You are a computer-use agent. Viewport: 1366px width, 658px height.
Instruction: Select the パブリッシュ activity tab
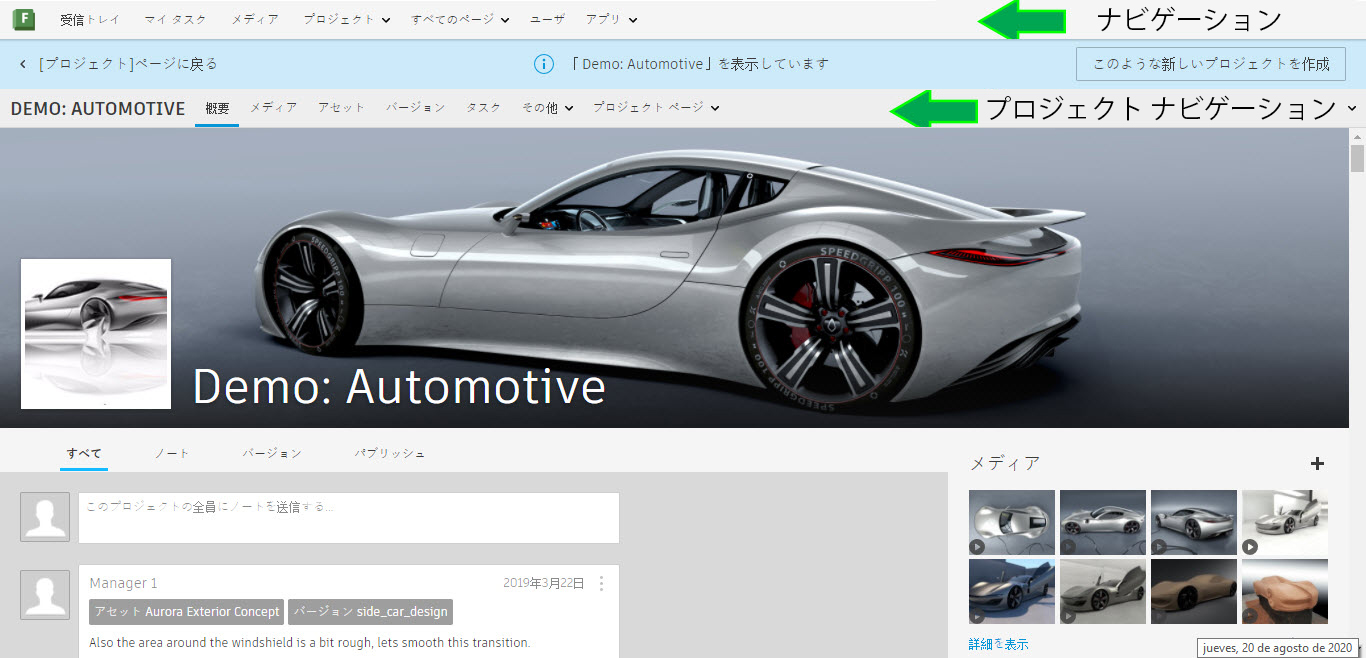click(390, 453)
